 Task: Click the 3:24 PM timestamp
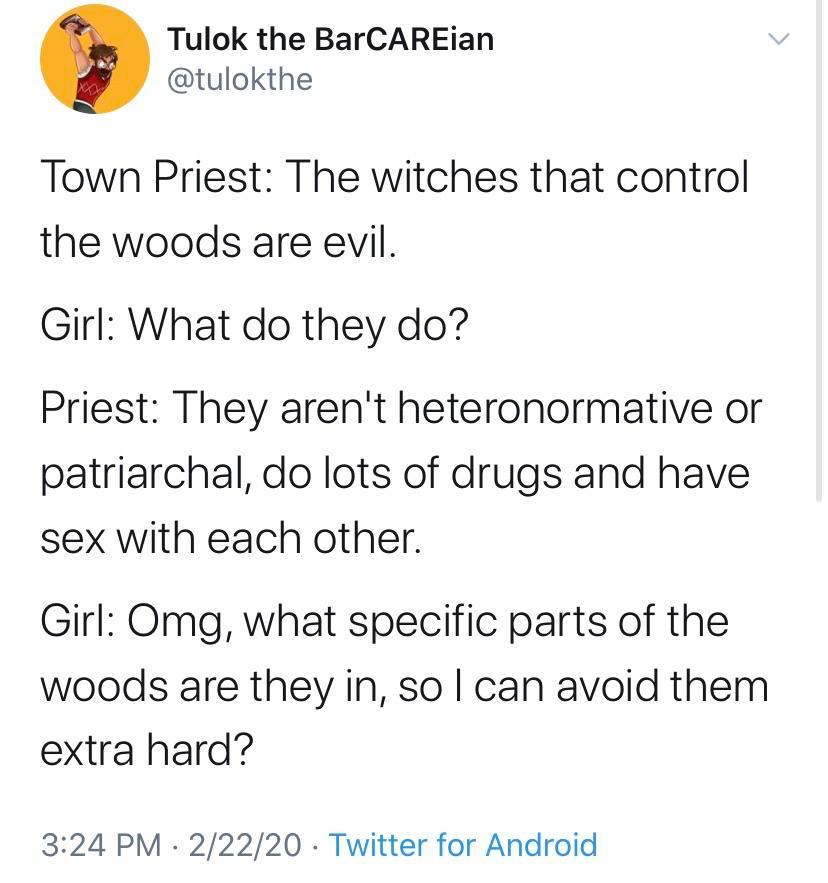[x=100, y=845]
